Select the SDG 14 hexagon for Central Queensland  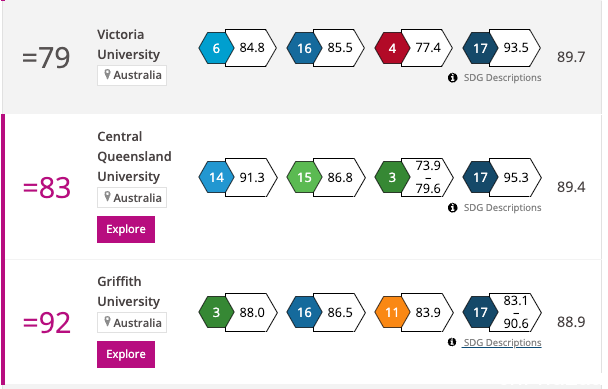click(216, 177)
